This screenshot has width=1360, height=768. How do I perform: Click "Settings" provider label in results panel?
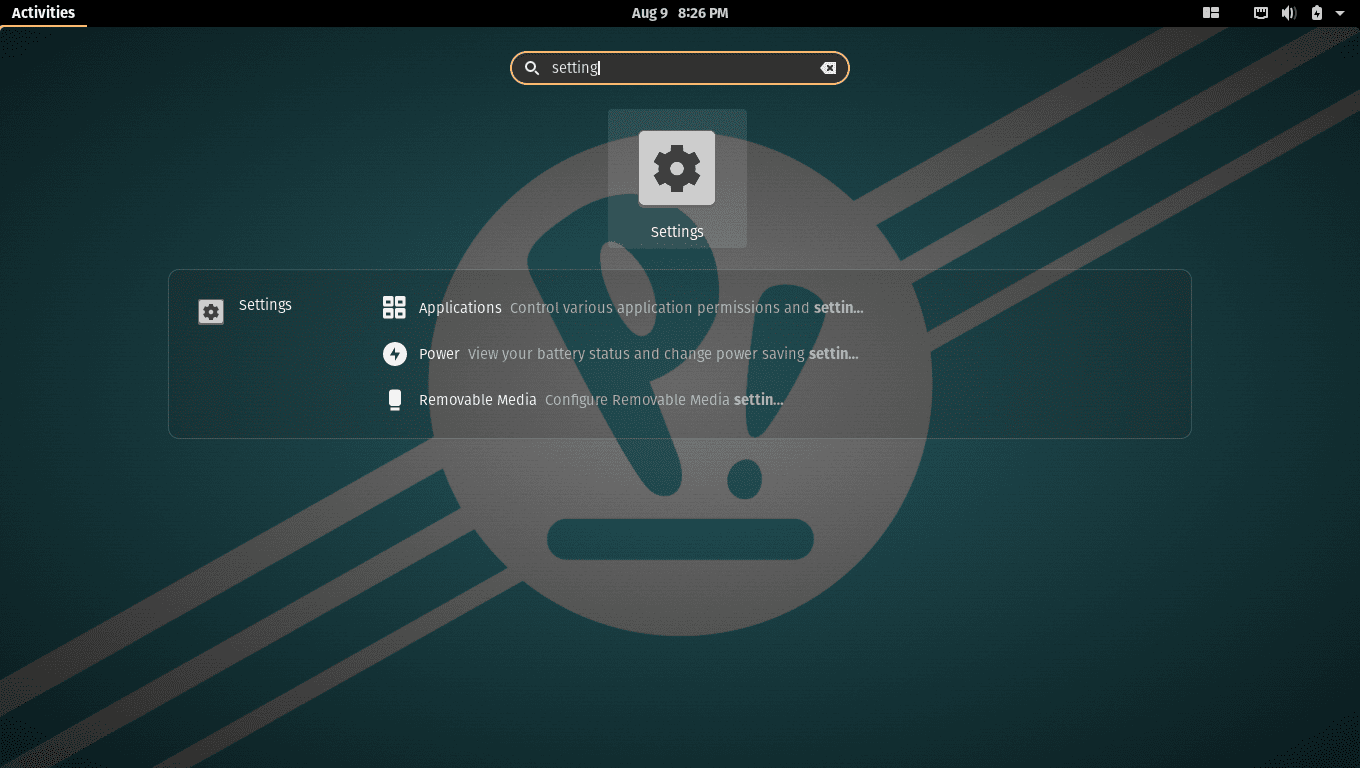coord(265,305)
